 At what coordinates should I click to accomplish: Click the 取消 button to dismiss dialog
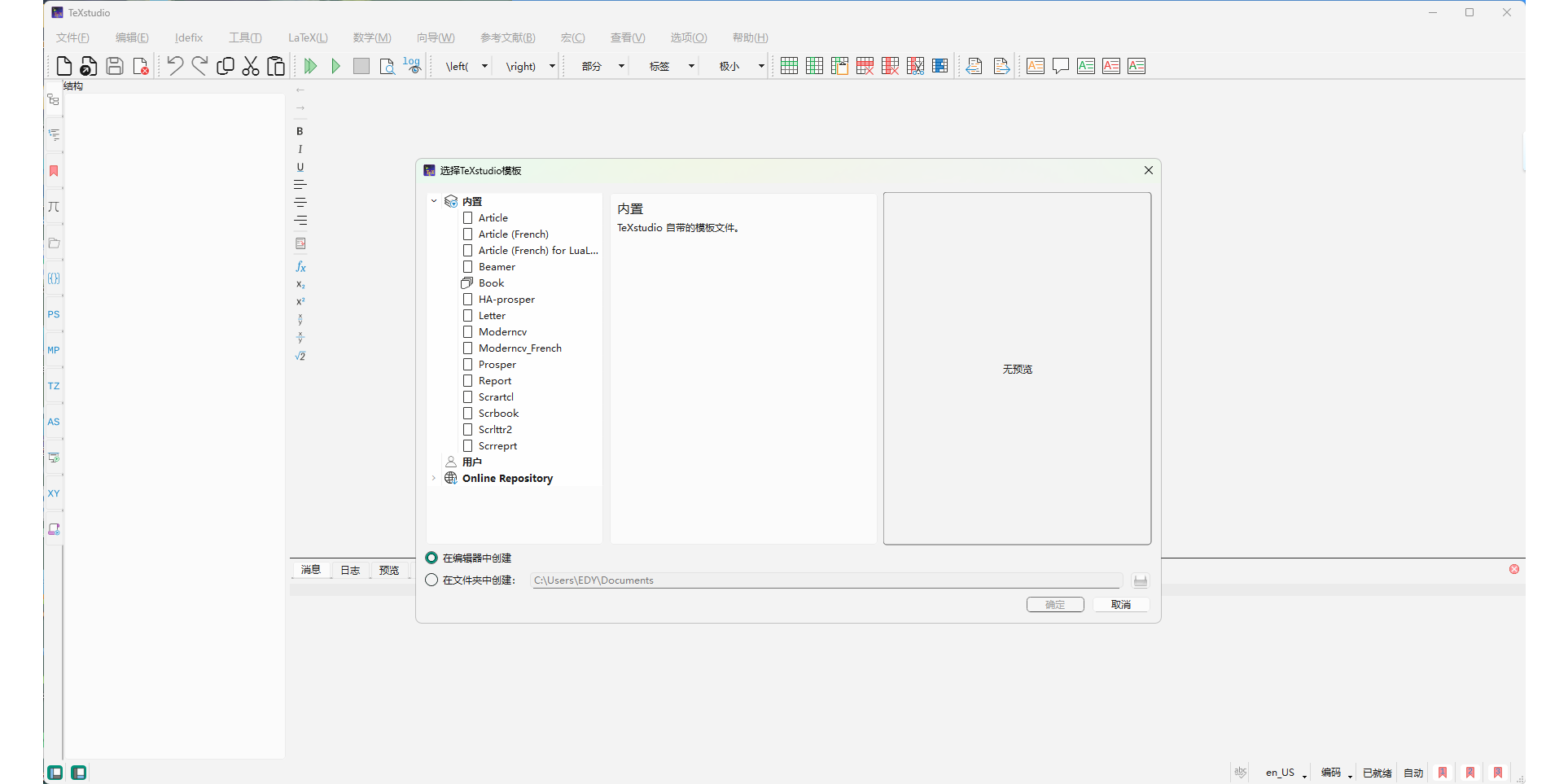point(1121,604)
